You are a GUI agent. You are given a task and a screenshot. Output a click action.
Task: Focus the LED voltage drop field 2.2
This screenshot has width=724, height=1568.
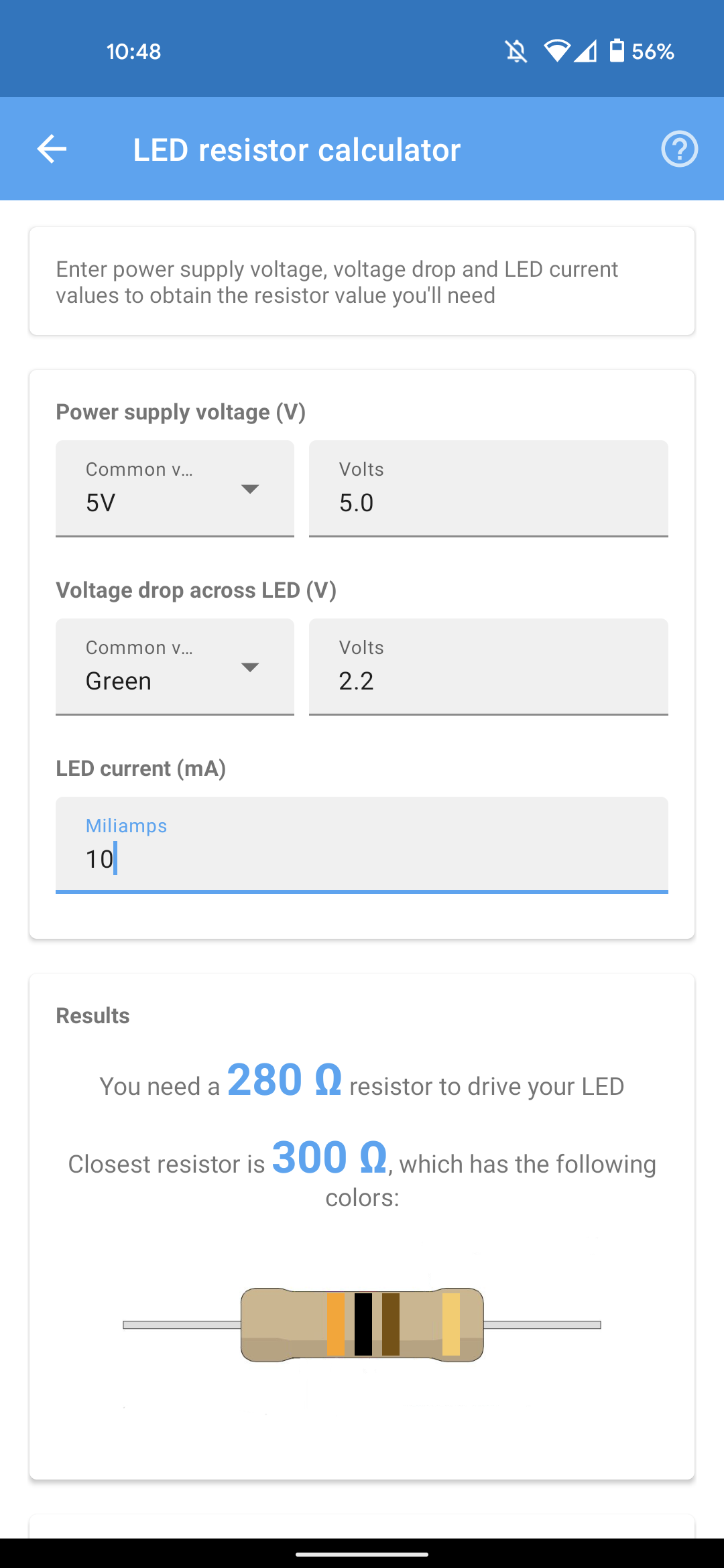[x=489, y=667]
